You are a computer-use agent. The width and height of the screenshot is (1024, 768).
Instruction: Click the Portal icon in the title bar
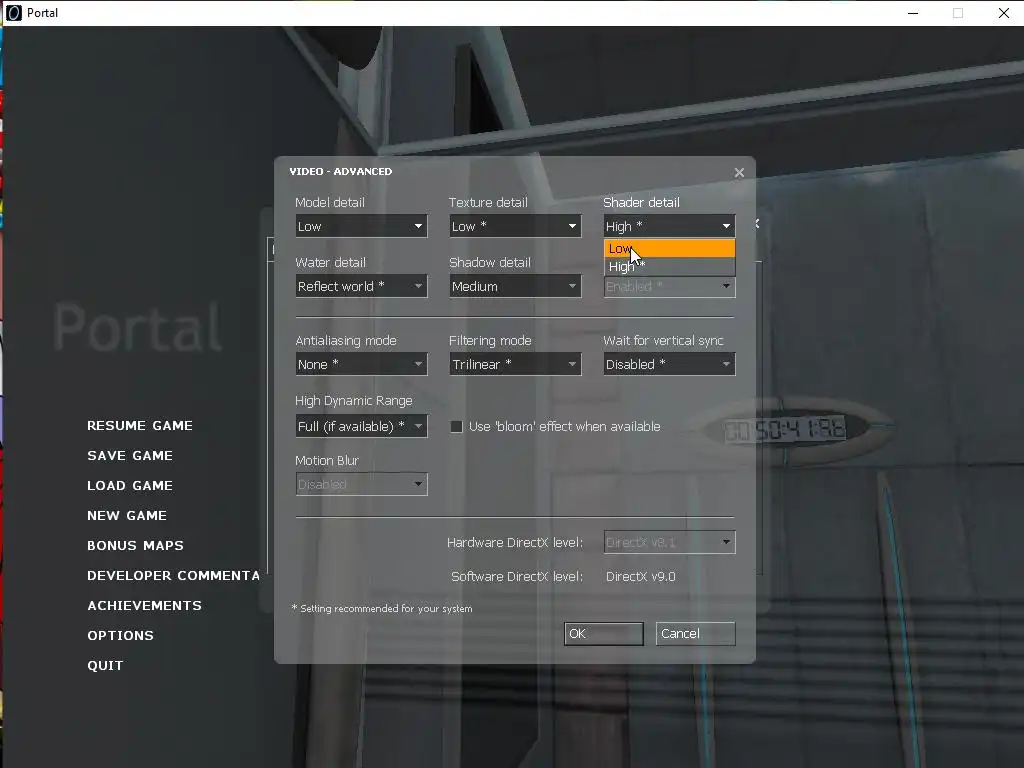[13, 12]
